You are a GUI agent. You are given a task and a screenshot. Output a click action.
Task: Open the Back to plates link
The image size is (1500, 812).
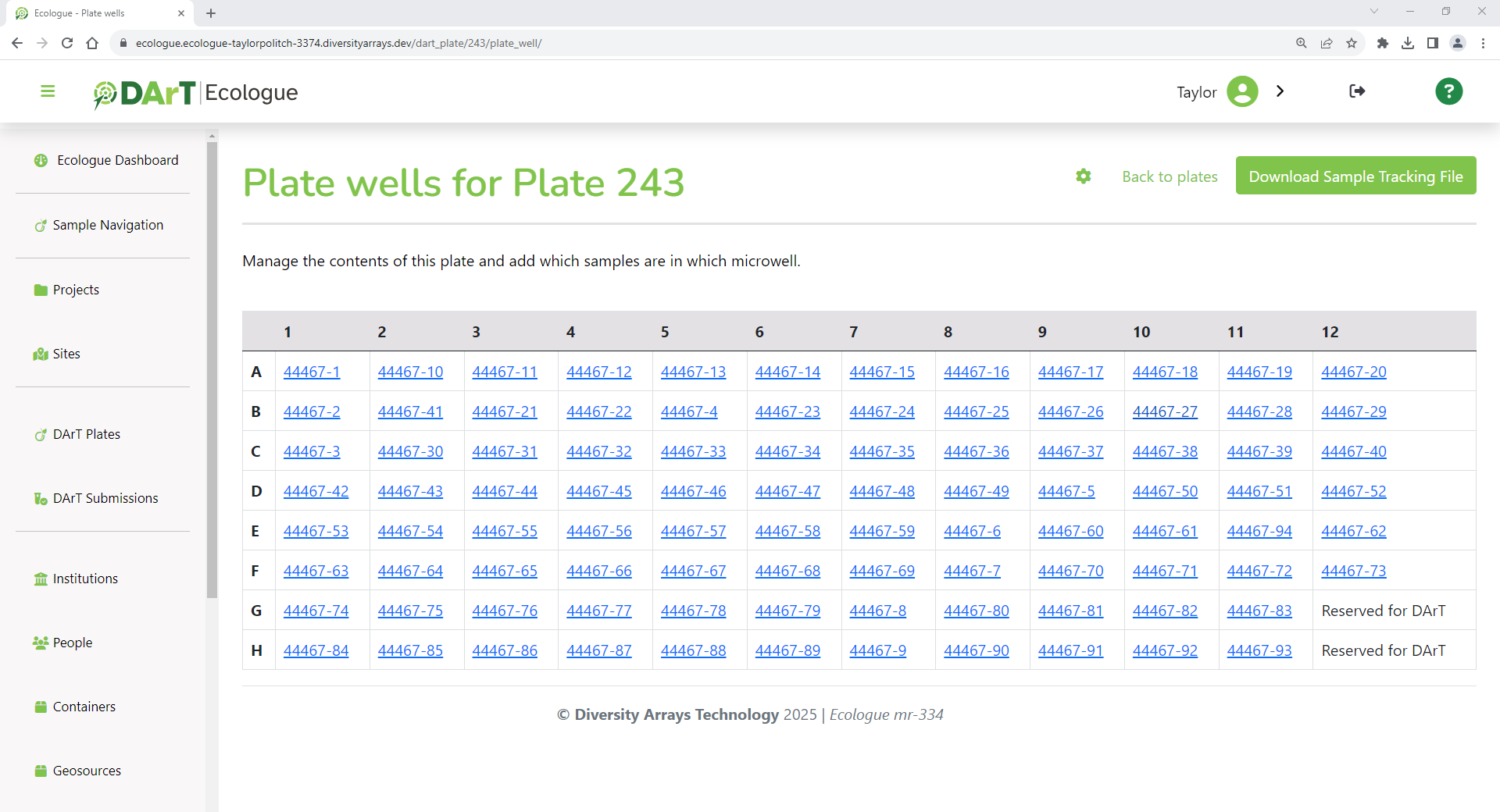click(1170, 176)
